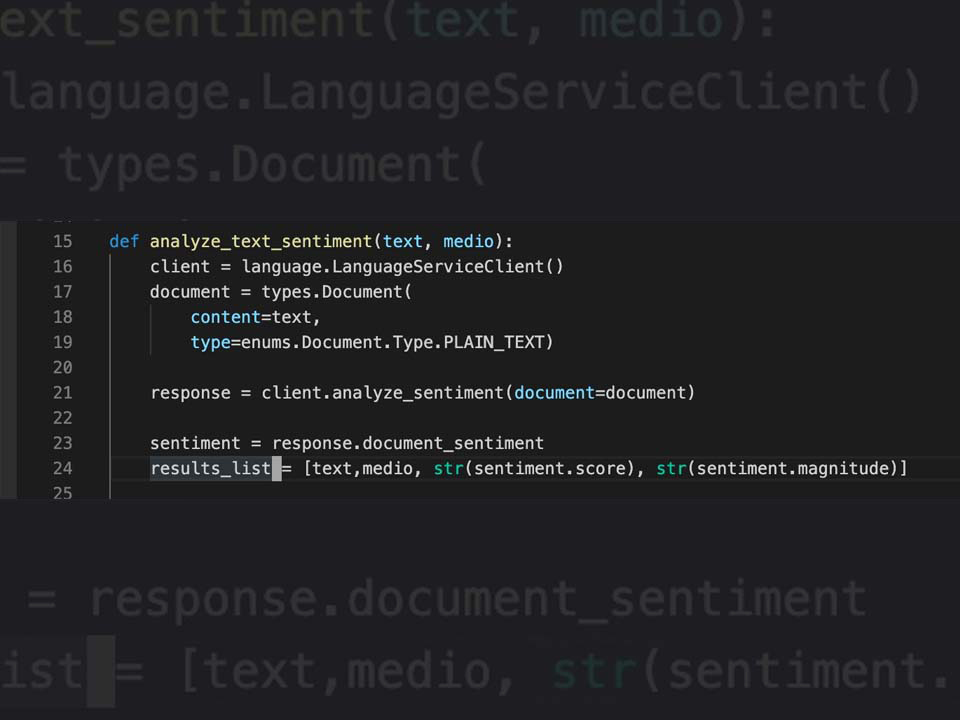The width and height of the screenshot is (960, 720).
Task: Click line number 21 in gutter
Action: click(x=62, y=392)
